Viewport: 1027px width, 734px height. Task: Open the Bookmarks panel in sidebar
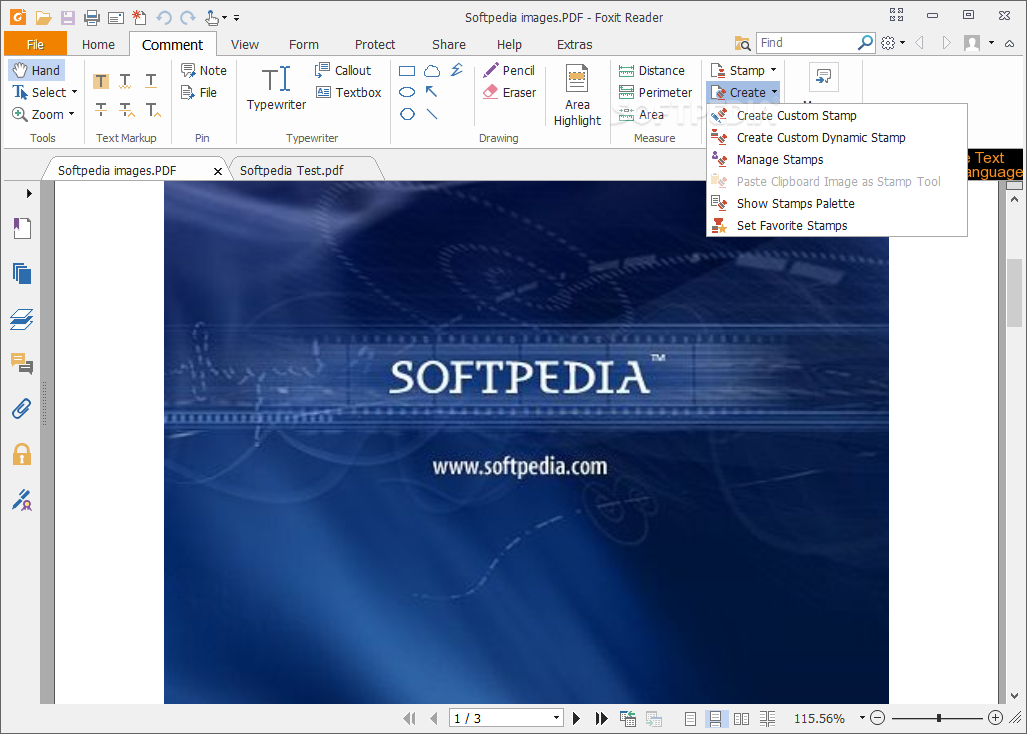[x=22, y=229]
